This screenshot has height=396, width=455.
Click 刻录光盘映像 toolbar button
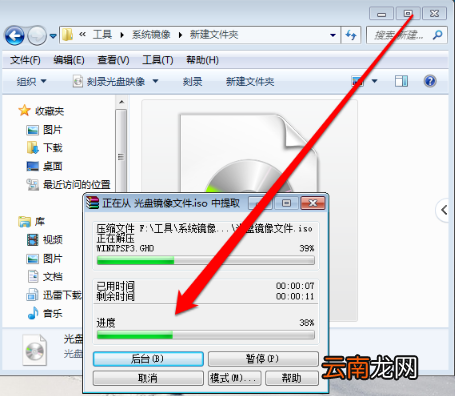point(109,81)
